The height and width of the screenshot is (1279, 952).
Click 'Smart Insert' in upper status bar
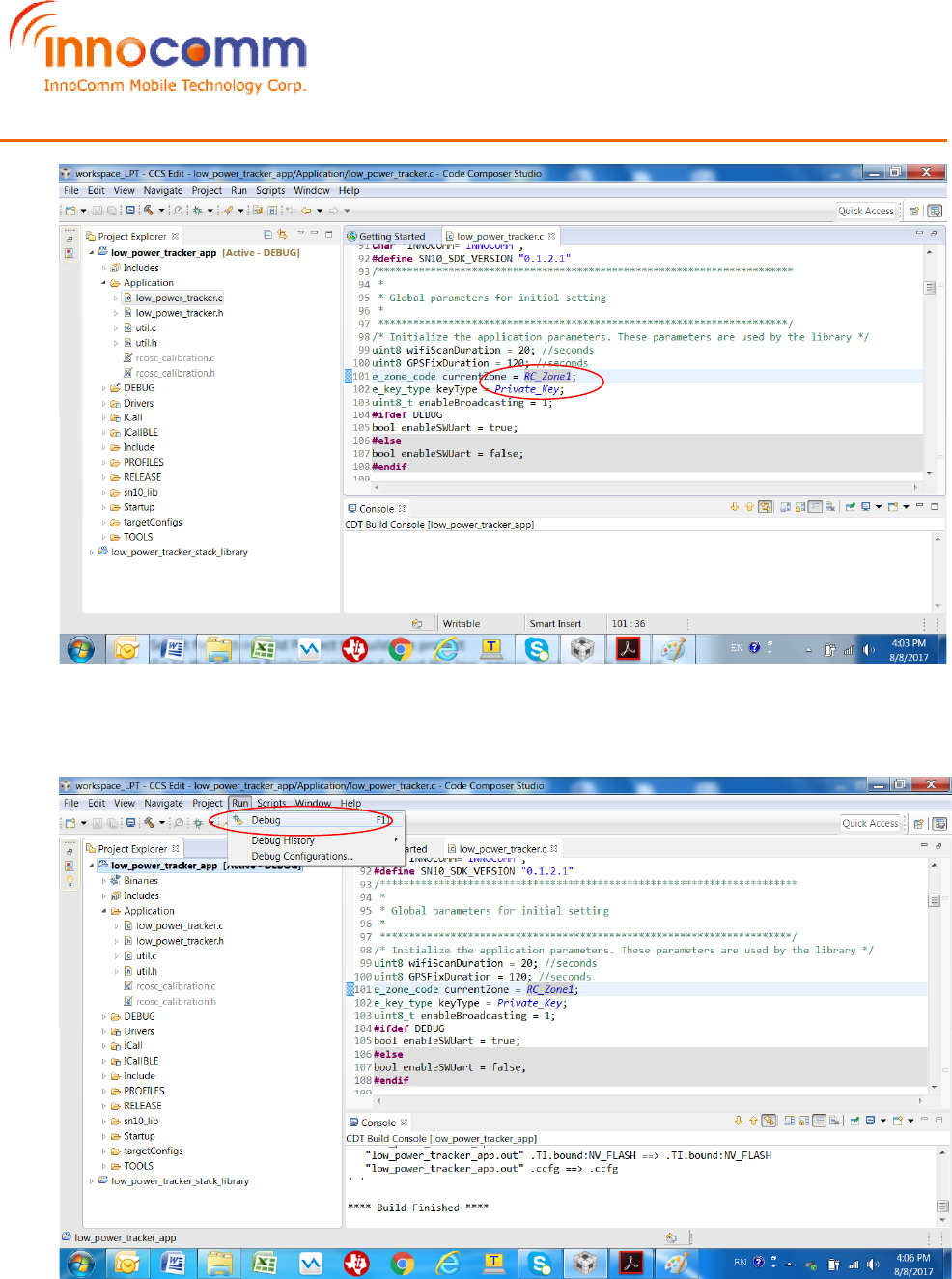(x=555, y=624)
